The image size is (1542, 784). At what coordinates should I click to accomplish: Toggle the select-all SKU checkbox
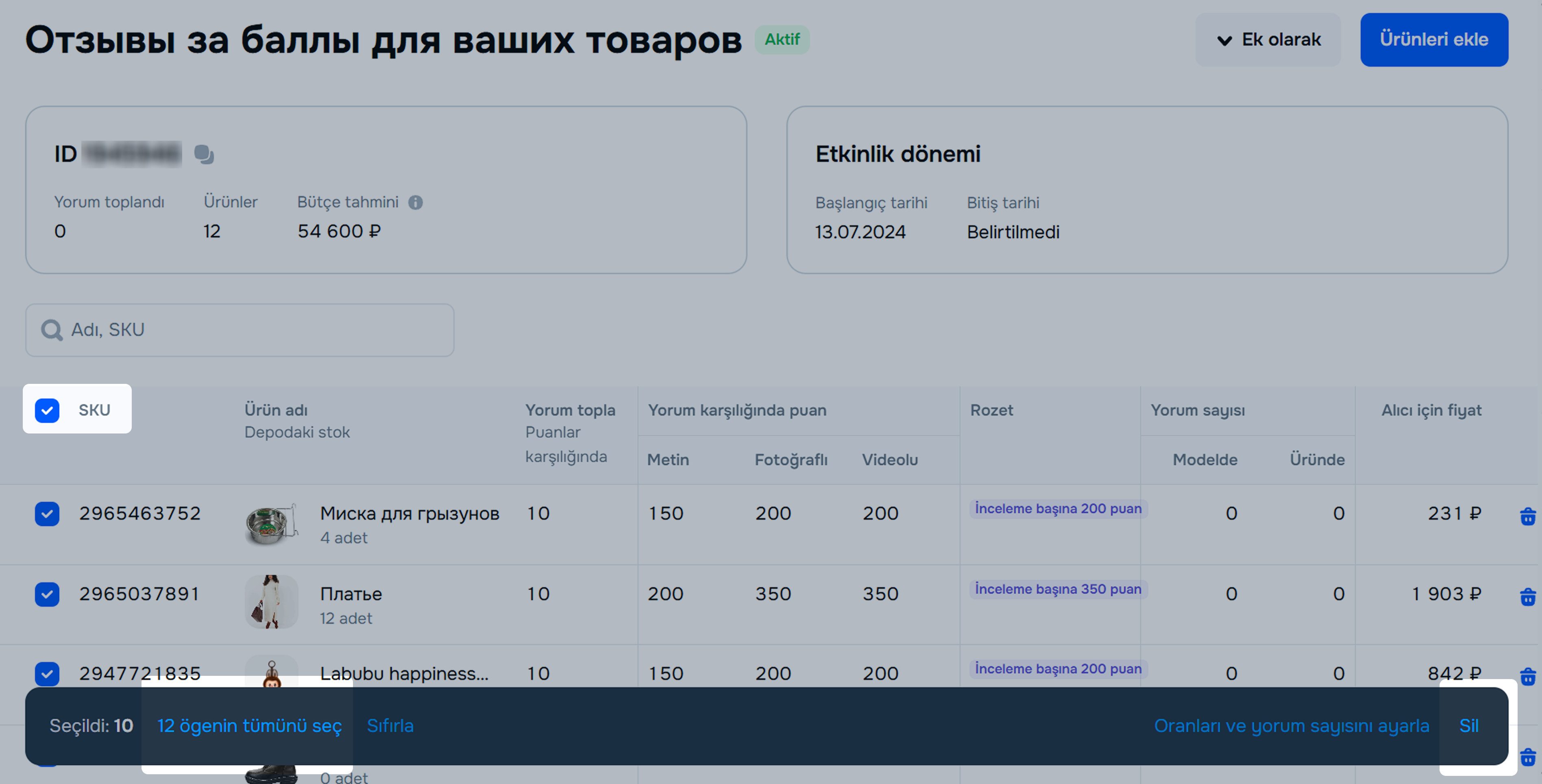47,411
